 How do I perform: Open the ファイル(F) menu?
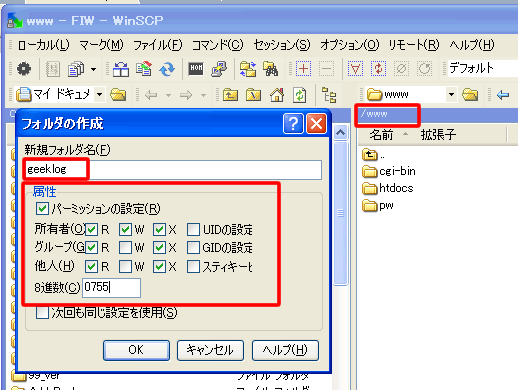point(158,45)
